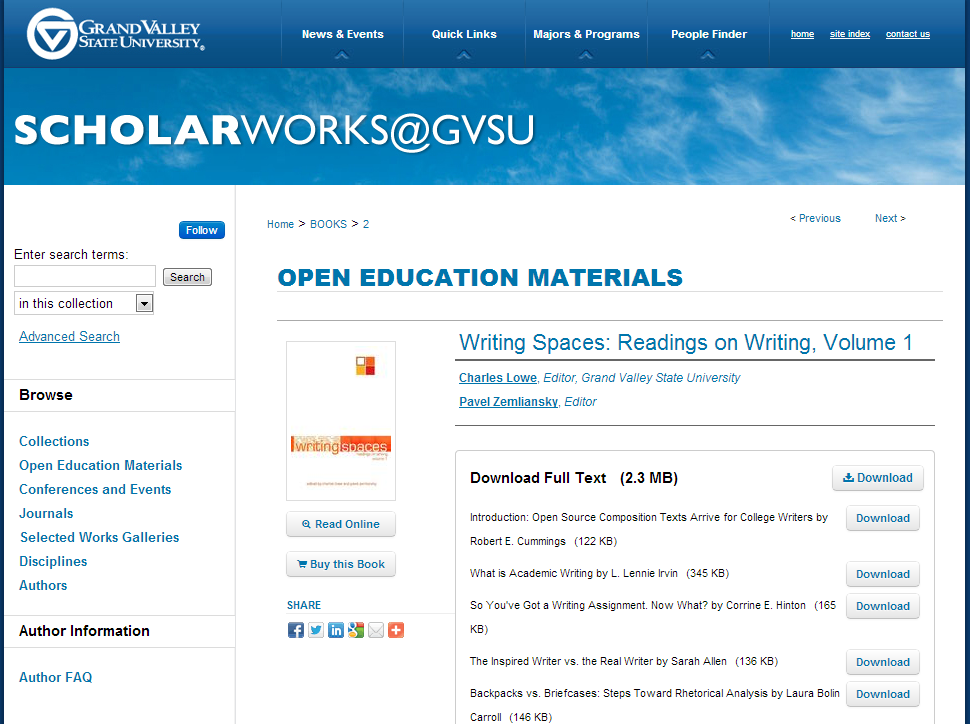
Task: Share on Facebook icon
Action: pos(296,630)
